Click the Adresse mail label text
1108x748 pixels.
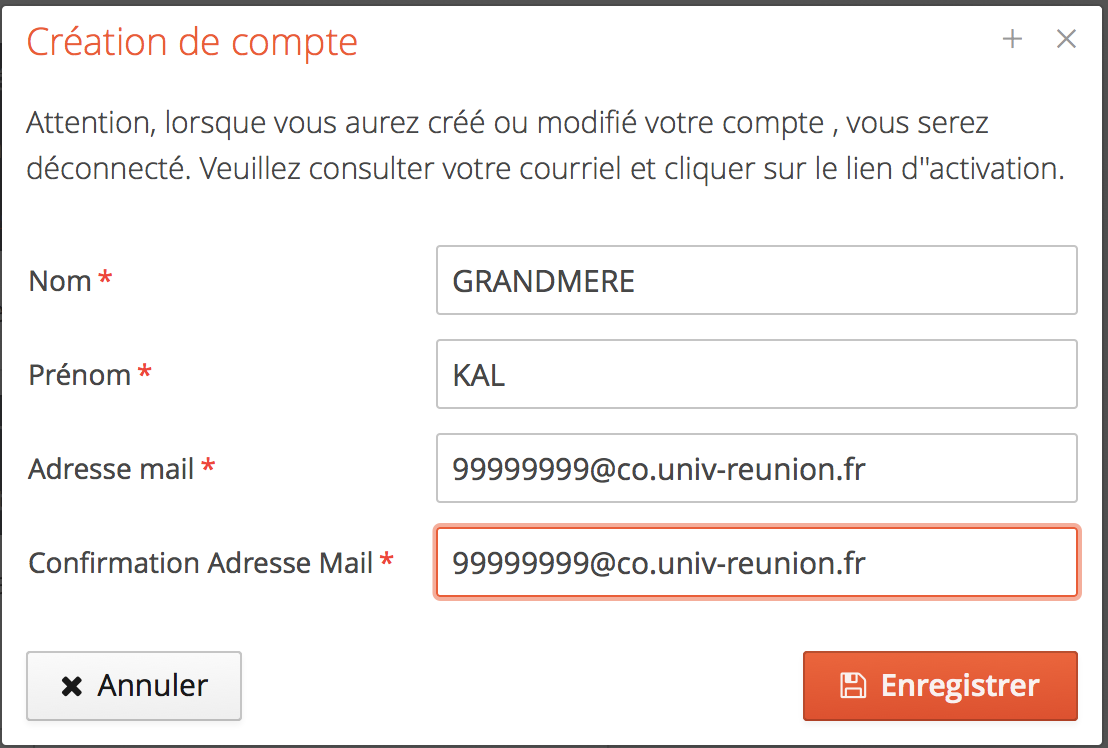[x=111, y=469]
